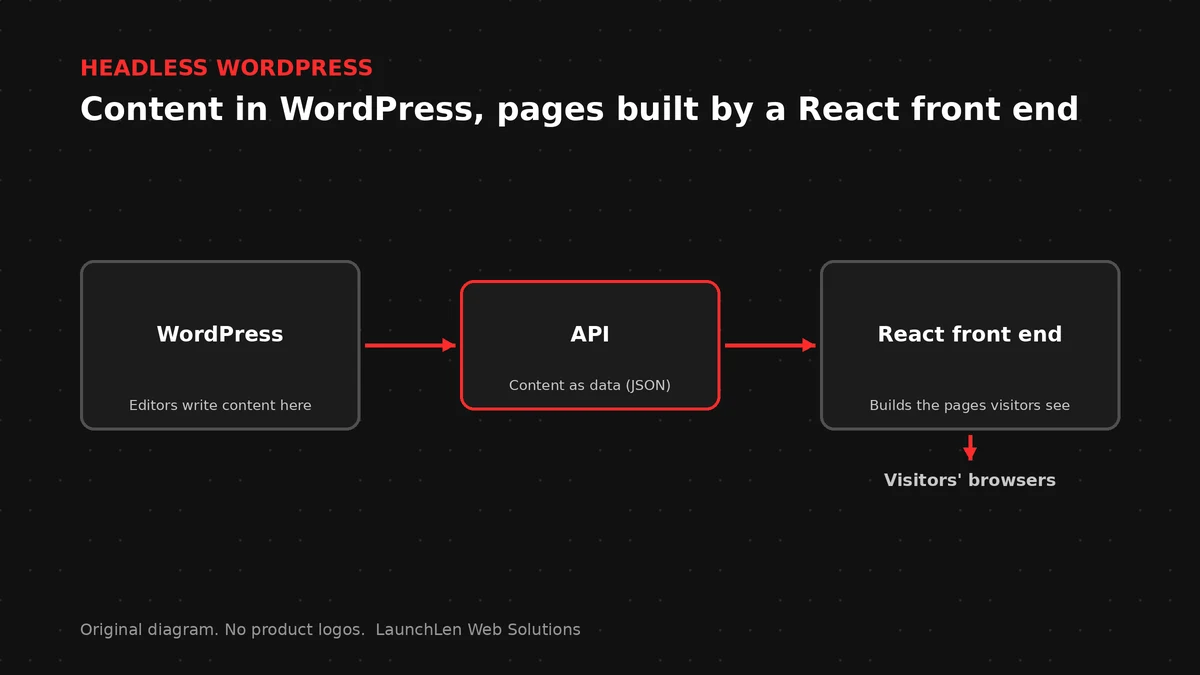The height and width of the screenshot is (675, 1200).
Task: Click "Content as data (JSON)" caption
Action: pos(590,385)
